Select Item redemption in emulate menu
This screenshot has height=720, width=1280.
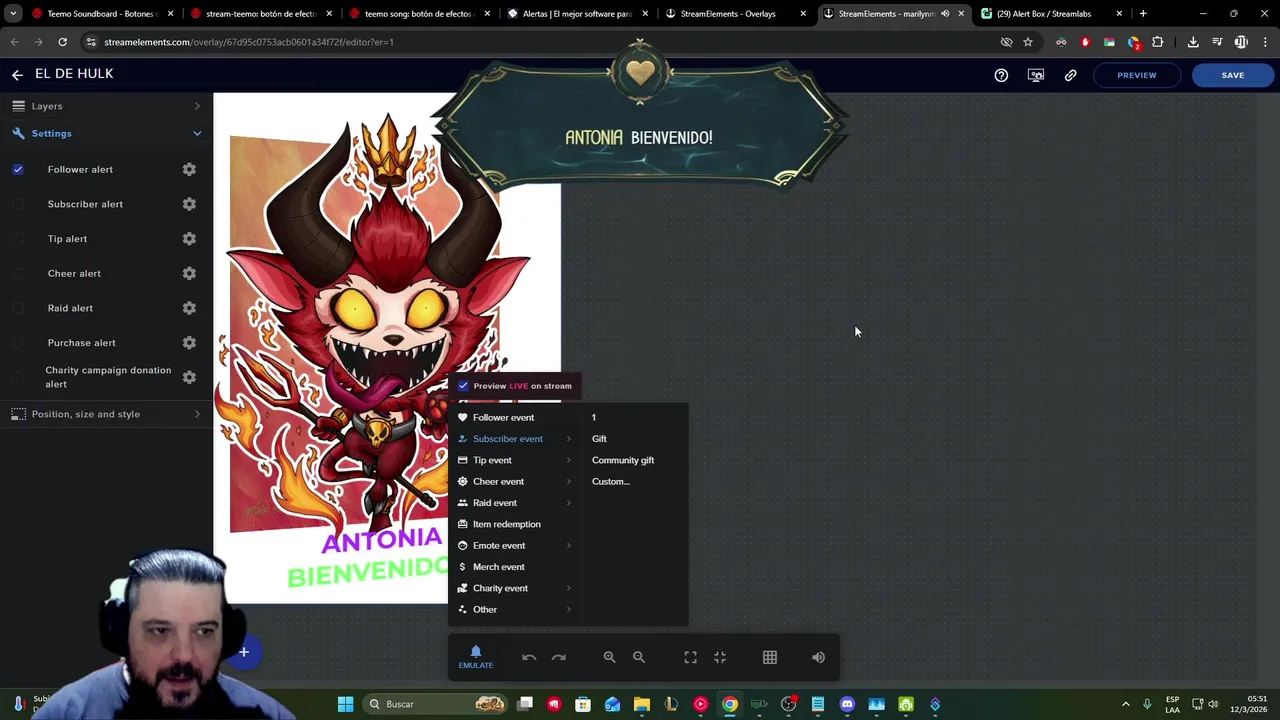(514, 524)
